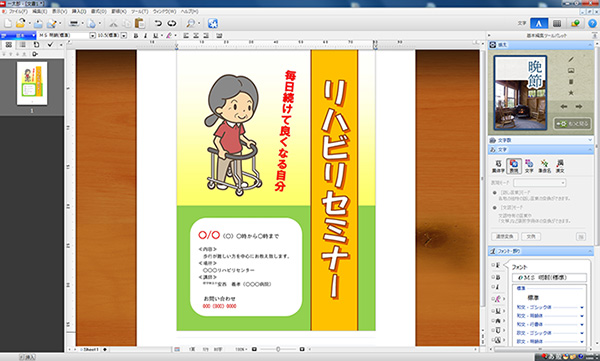Click the star icon in the cover panel
The width and height of the screenshot is (600, 361).
pyautogui.click(x=571, y=93)
